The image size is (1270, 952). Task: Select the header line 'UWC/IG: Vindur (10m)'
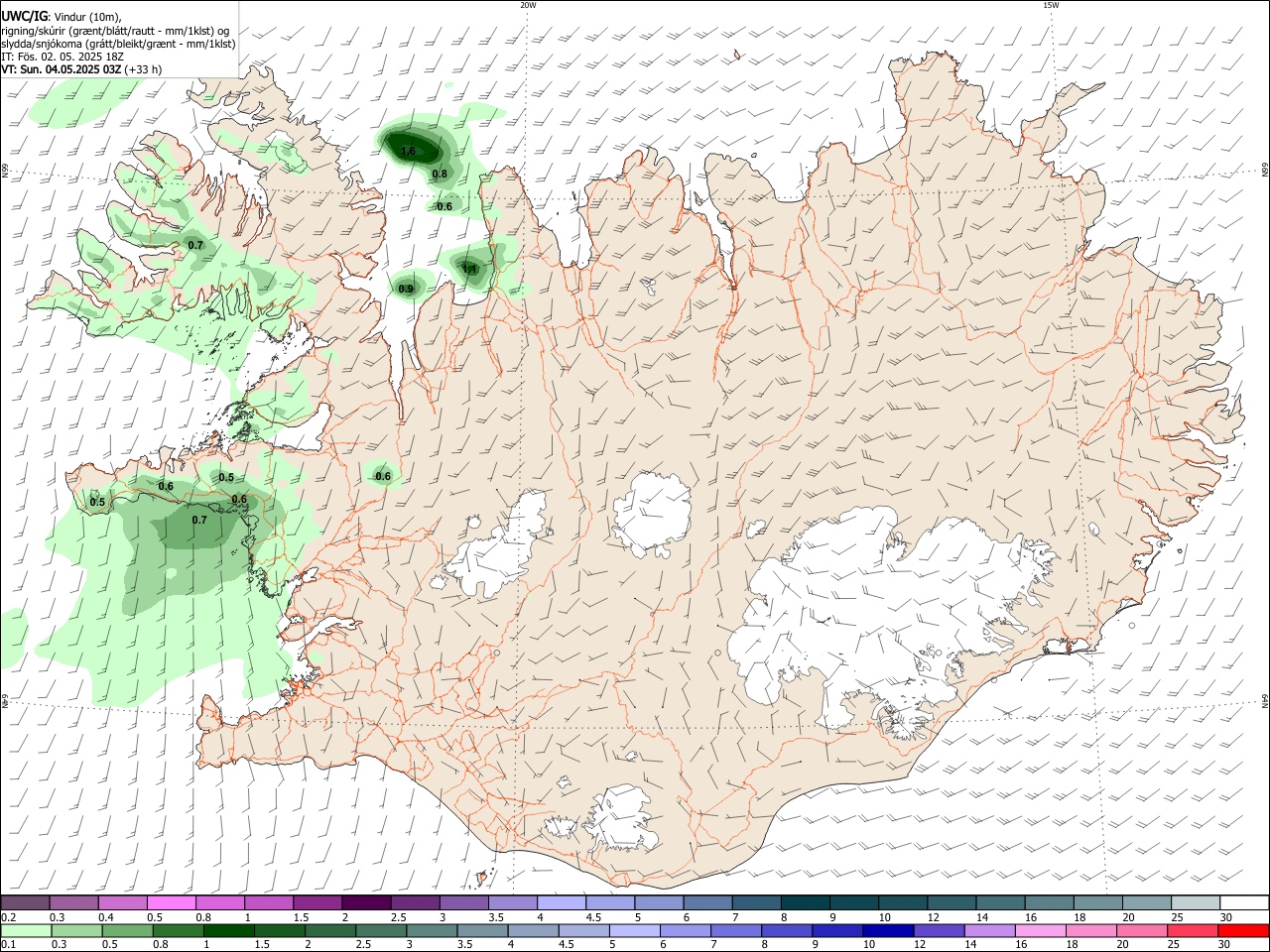point(62,17)
